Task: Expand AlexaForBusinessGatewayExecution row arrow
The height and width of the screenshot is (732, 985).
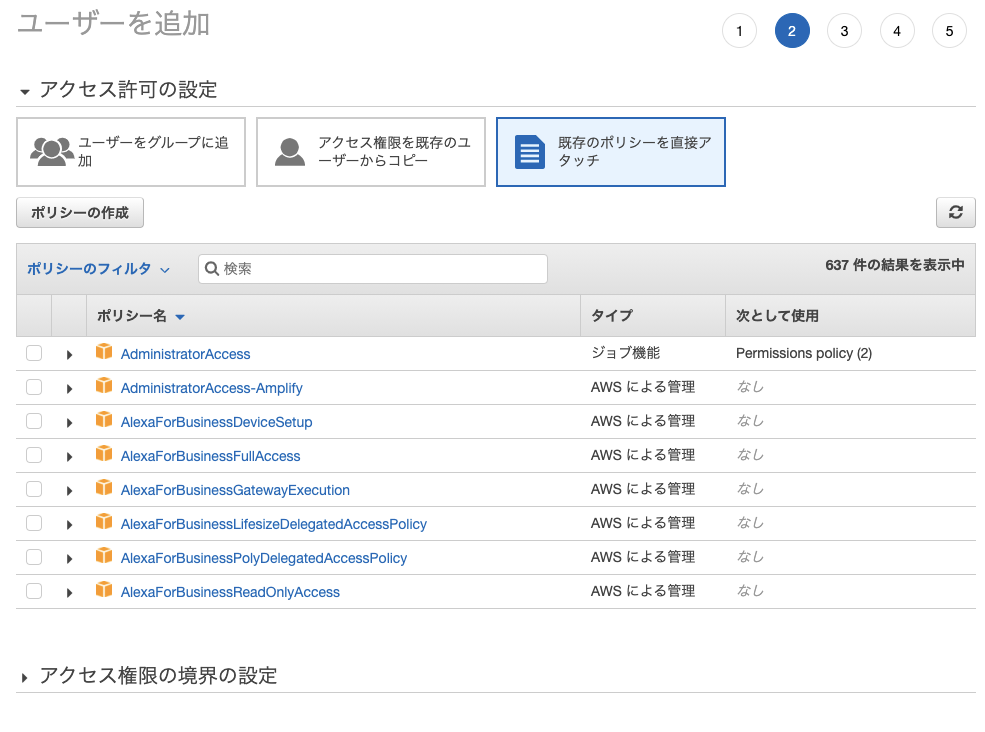Action: (69, 491)
